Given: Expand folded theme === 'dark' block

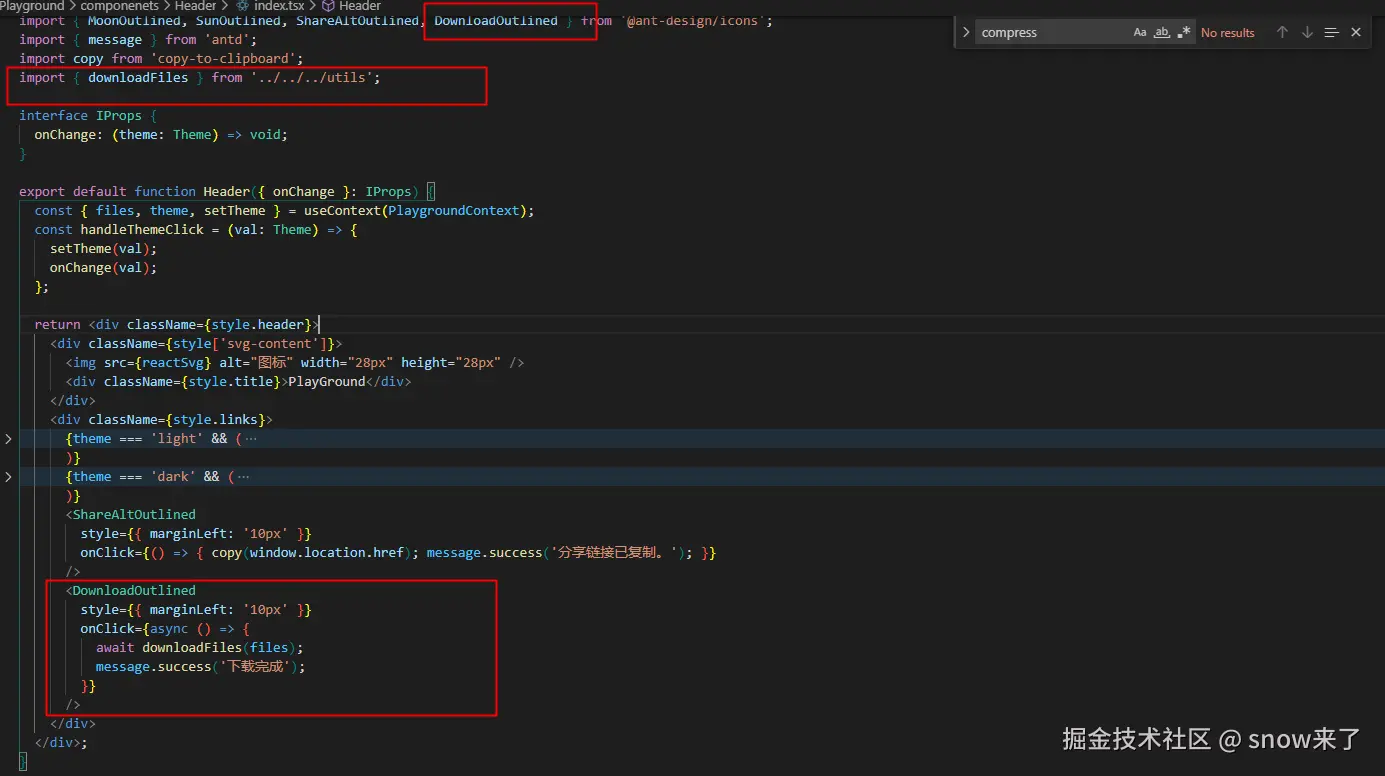Looking at the screenshot, I should click(x=9, y=477).
